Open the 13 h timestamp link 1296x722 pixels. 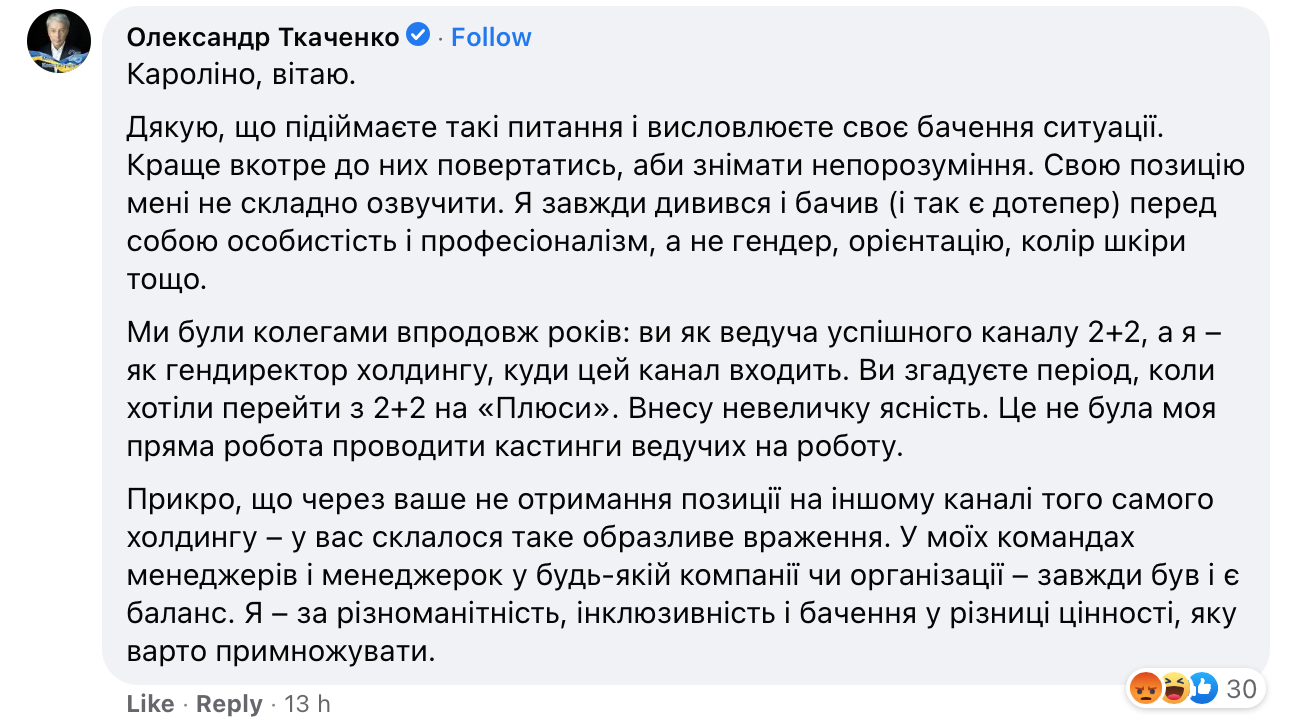[307, 704]
